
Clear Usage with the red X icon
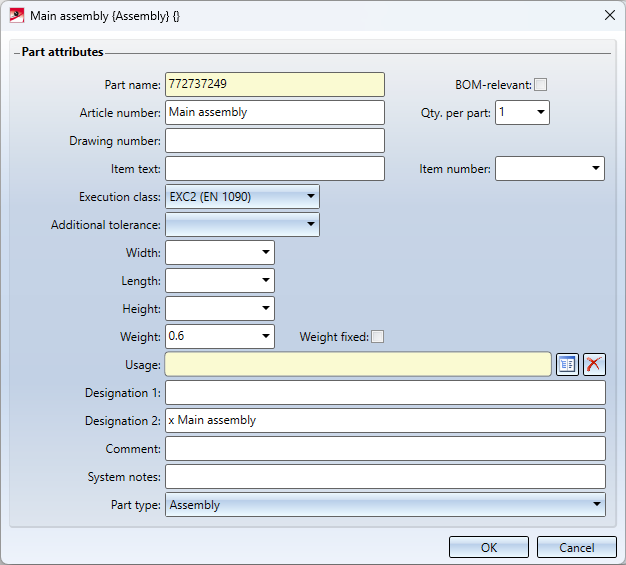(595, 365)
